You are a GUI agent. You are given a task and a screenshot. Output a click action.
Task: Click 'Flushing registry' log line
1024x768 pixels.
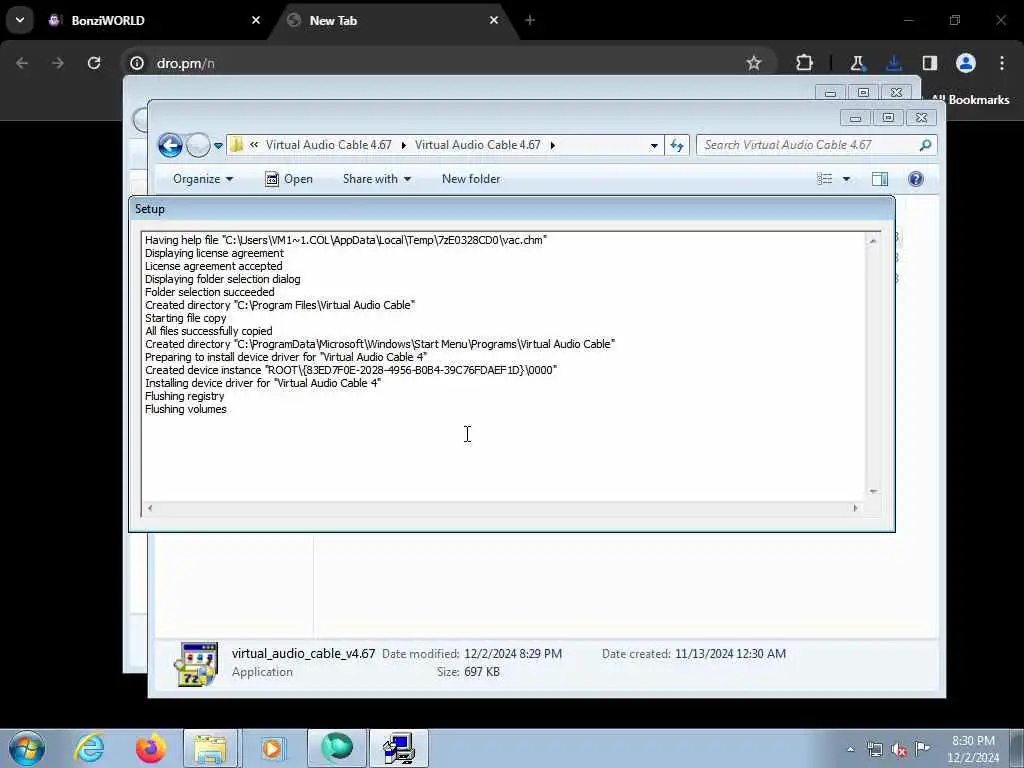pyautogui.click(x=184, y=396)
